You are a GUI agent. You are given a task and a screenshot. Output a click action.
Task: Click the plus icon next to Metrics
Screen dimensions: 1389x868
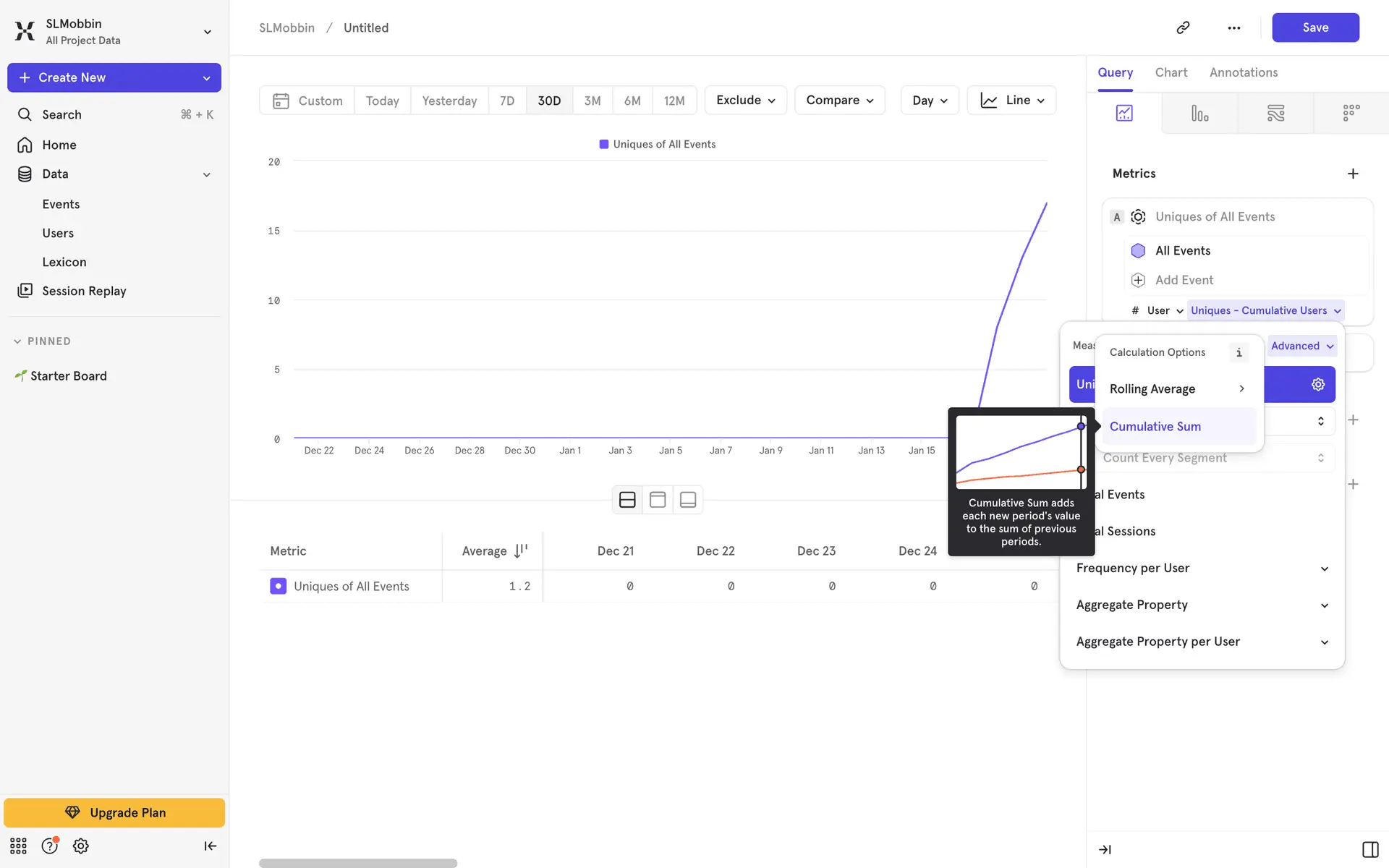[1352, 174]
